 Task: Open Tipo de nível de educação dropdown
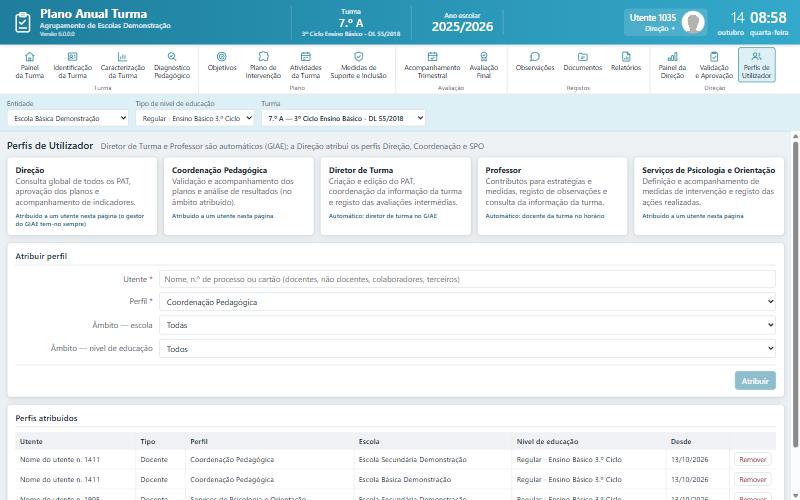click(195, 118)
